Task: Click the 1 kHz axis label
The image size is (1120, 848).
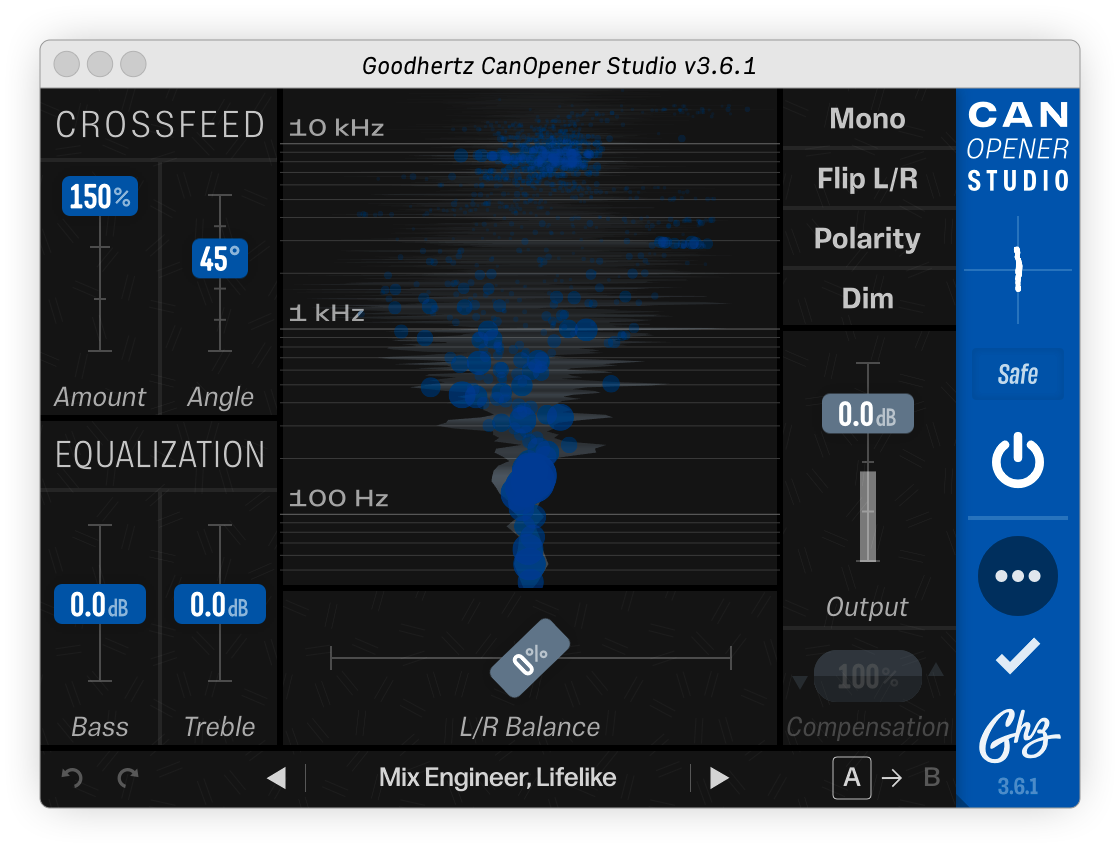Action: (x=327, y=313)
